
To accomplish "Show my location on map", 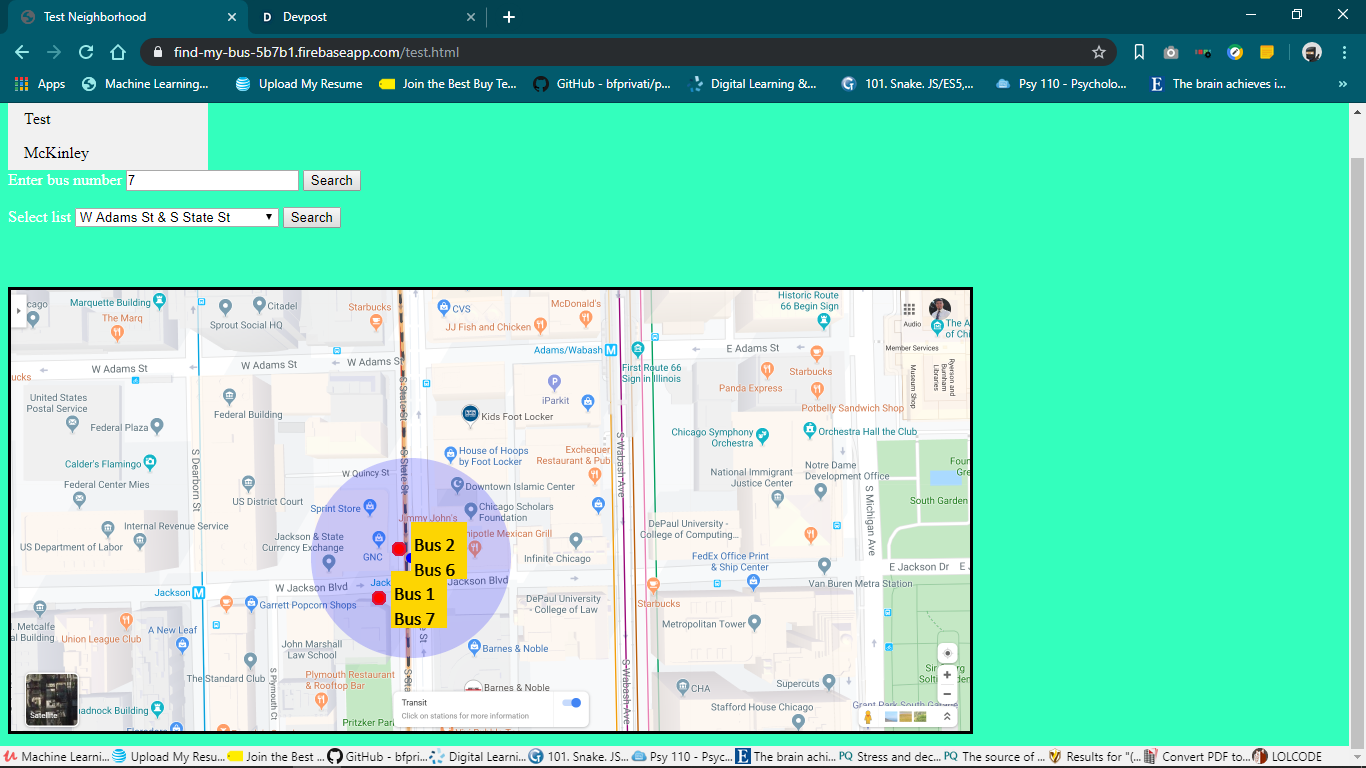I will pyautogui.click(x=948, y=653).
